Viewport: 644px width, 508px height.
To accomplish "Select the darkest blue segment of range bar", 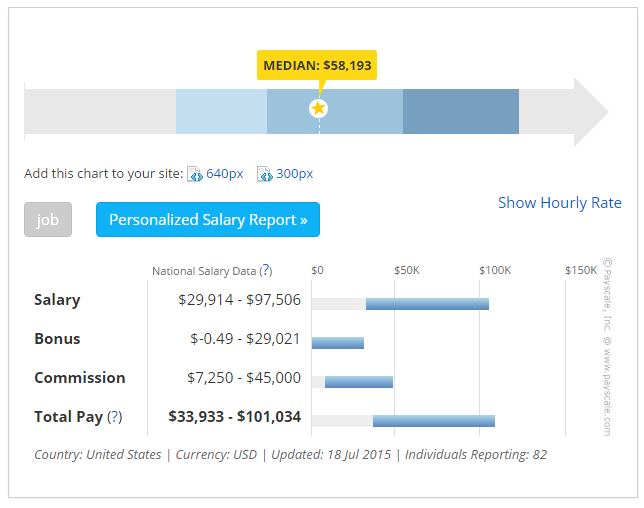I will [x=461, y=111].
